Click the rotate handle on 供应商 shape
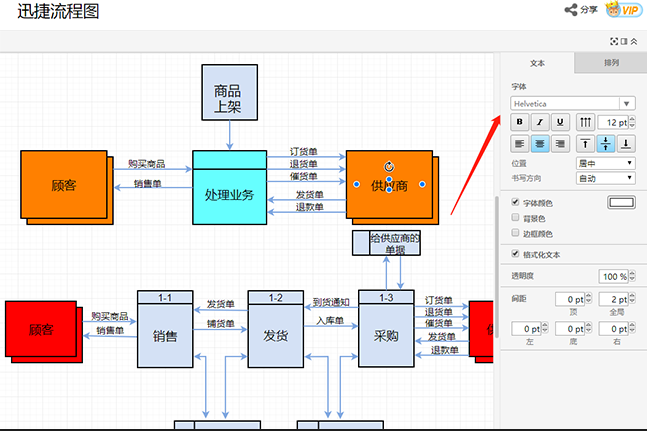This screenshot has height=431, width=647. 389,167
